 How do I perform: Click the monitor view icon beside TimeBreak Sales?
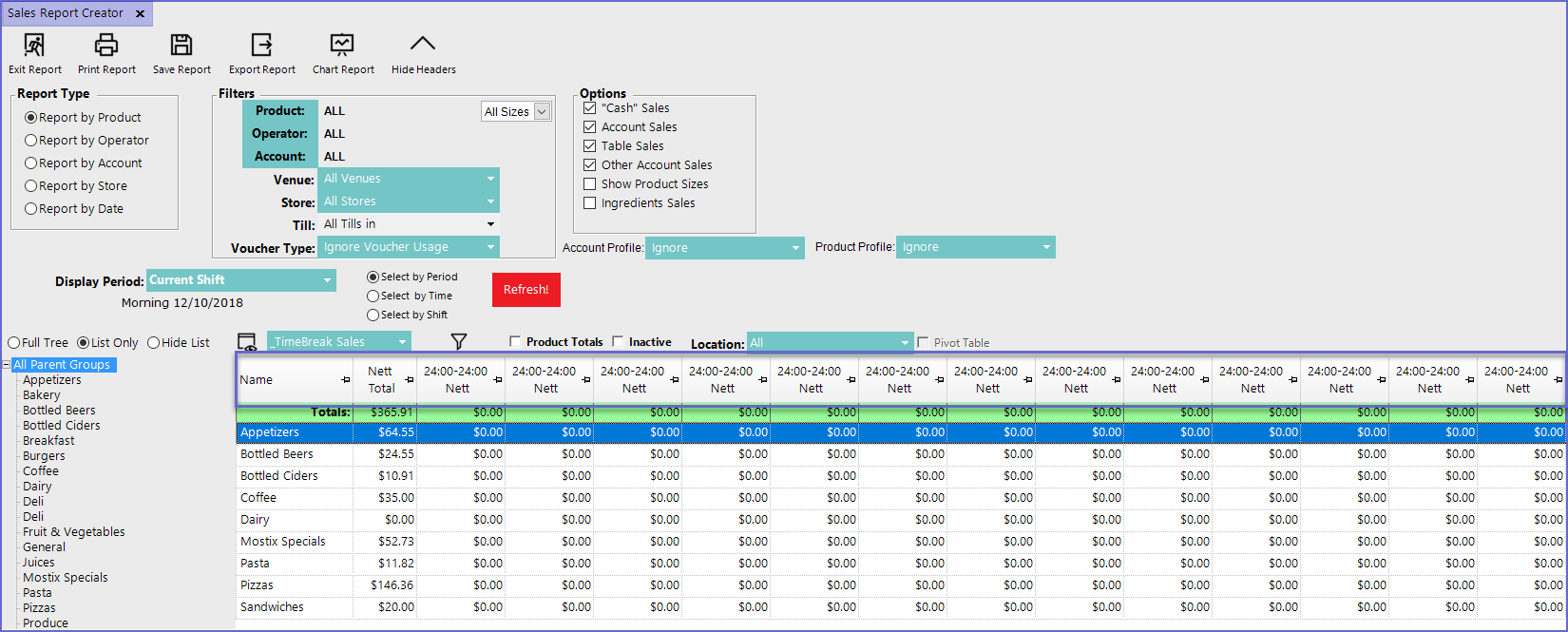point(247,342)
